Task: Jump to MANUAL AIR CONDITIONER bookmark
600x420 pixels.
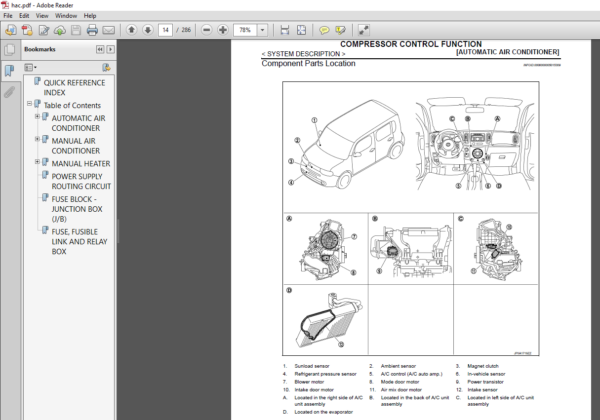Action: [x=76, y=146]
